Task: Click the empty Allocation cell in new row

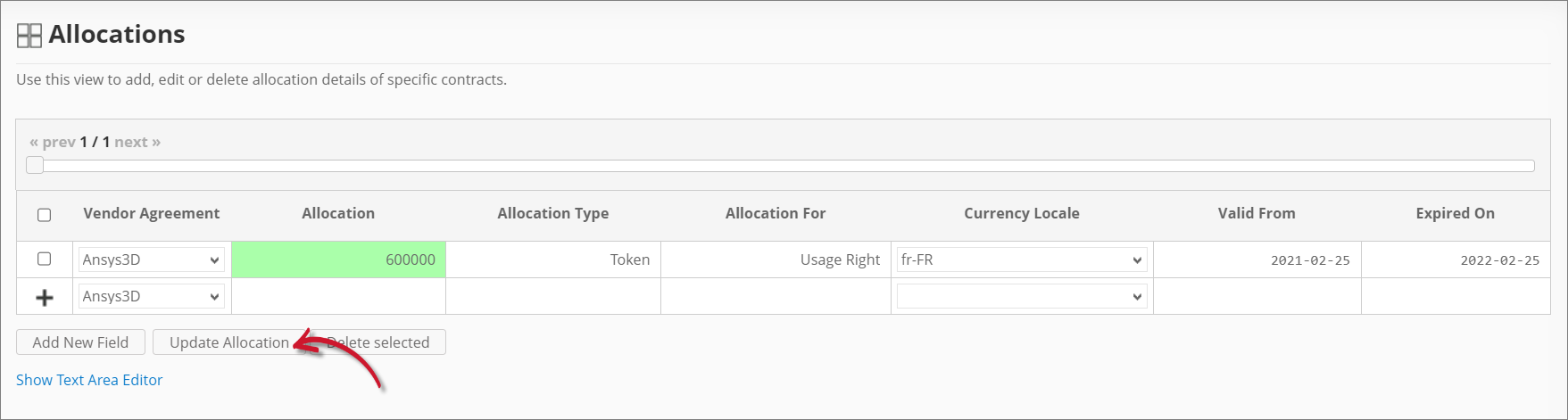Action: (x=338, y=296)
